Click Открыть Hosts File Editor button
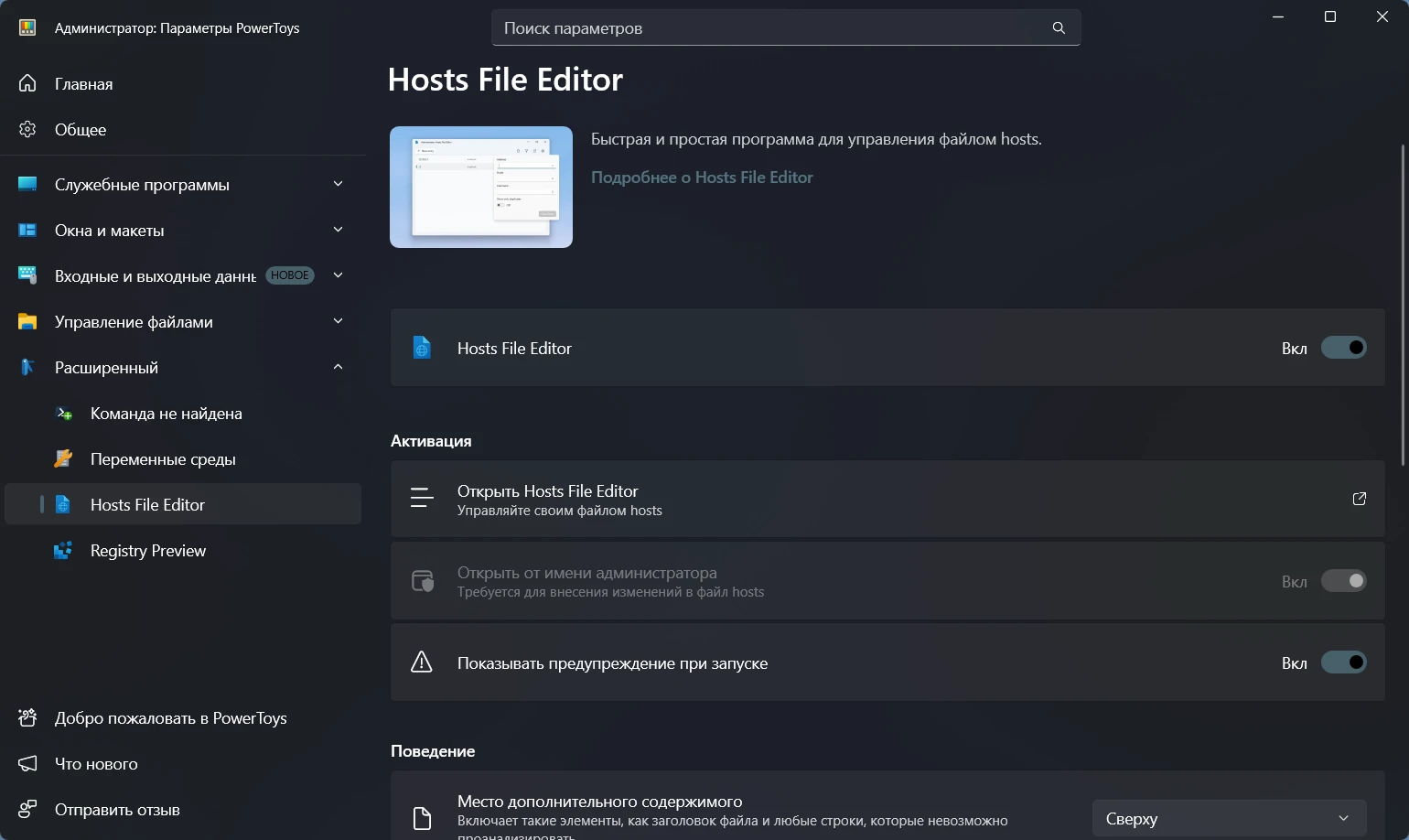Viewport: 1409px width, 840px height. point(887,499)
